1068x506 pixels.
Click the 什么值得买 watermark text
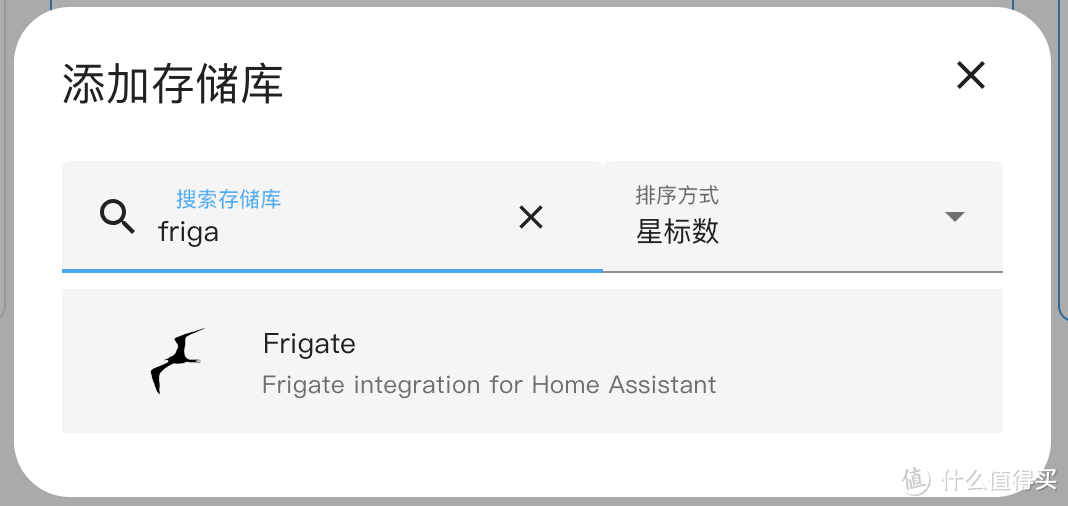coord(998,480)
